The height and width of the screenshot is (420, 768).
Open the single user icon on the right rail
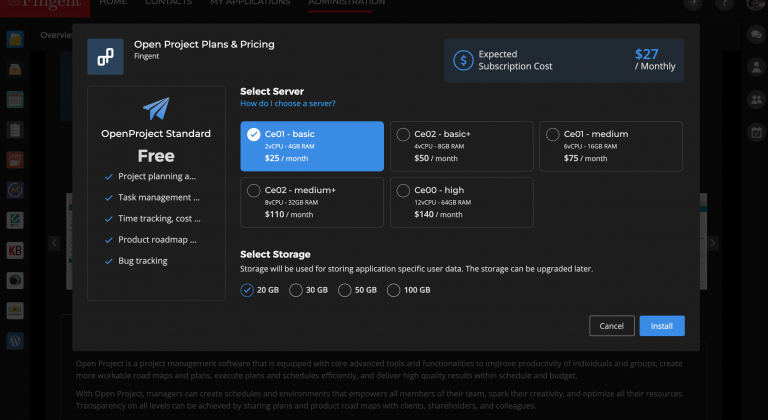tap(756, 67)
